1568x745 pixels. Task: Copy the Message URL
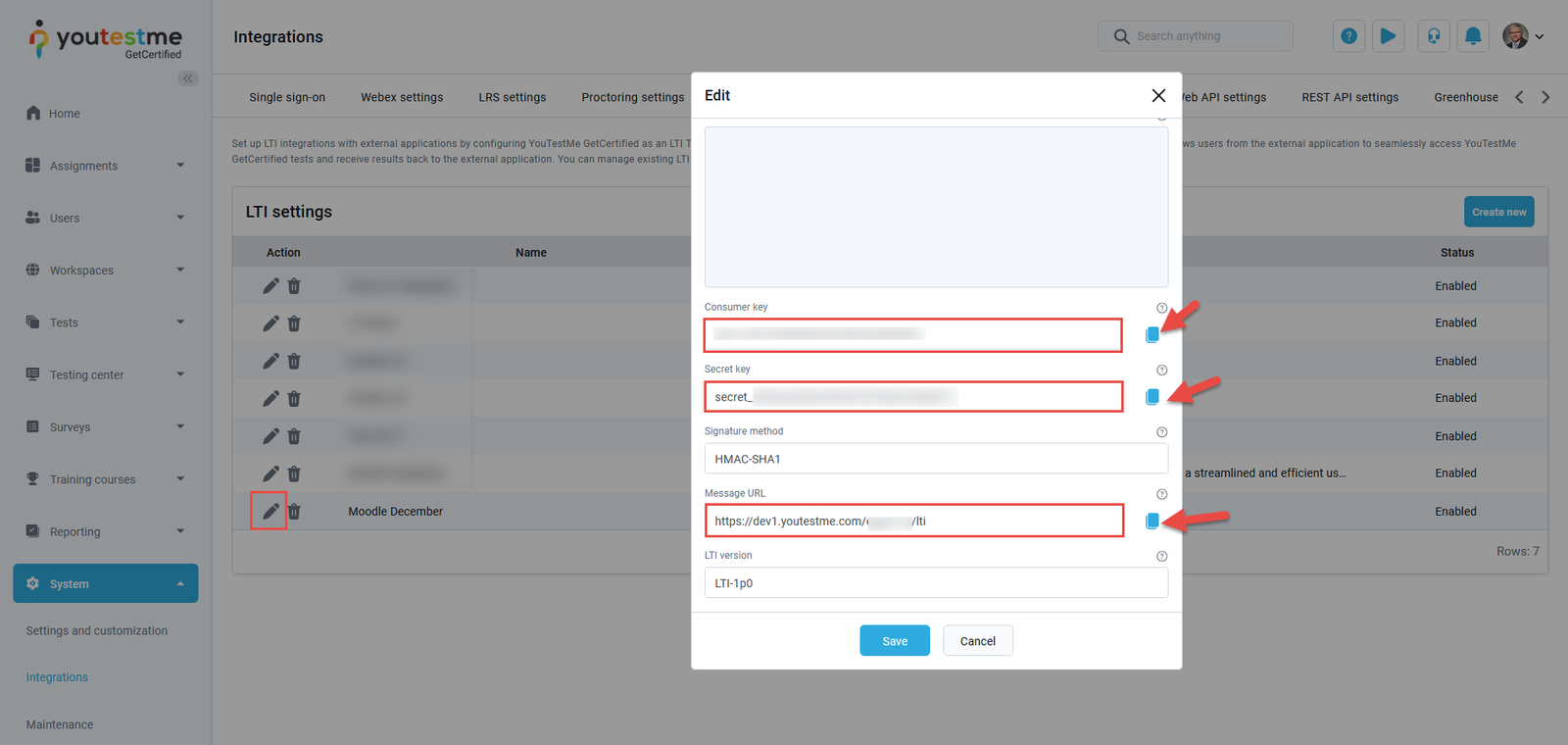(1152, 521)
